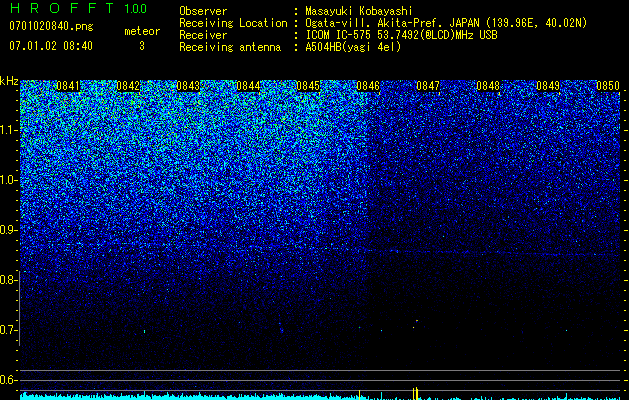Click the 1.1 frequency axis label
Screen dimensions: 629x400
coord(8,130)
